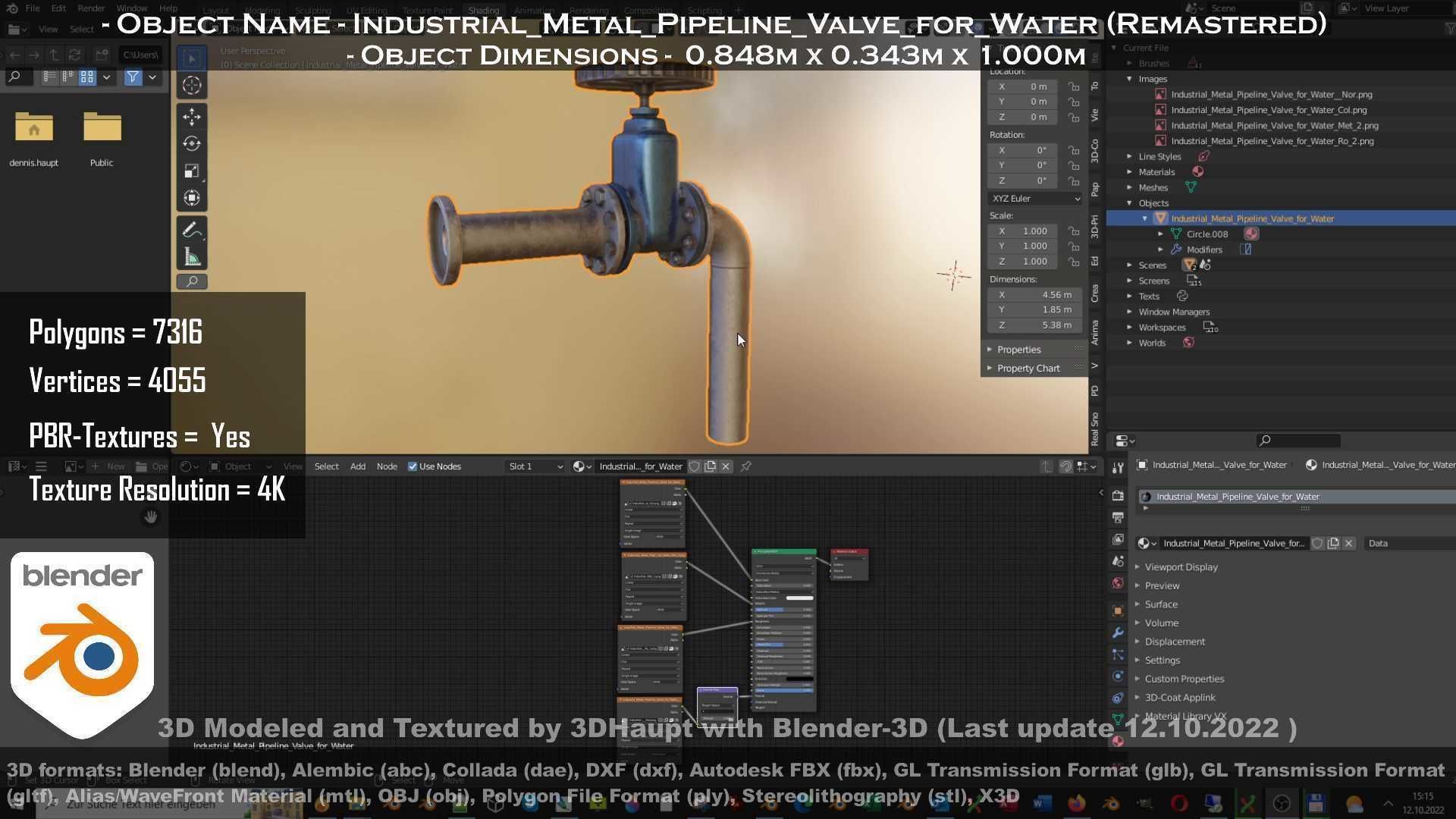Toggle the Use Nodes checkbox in the shader editor

click(413, 466)
